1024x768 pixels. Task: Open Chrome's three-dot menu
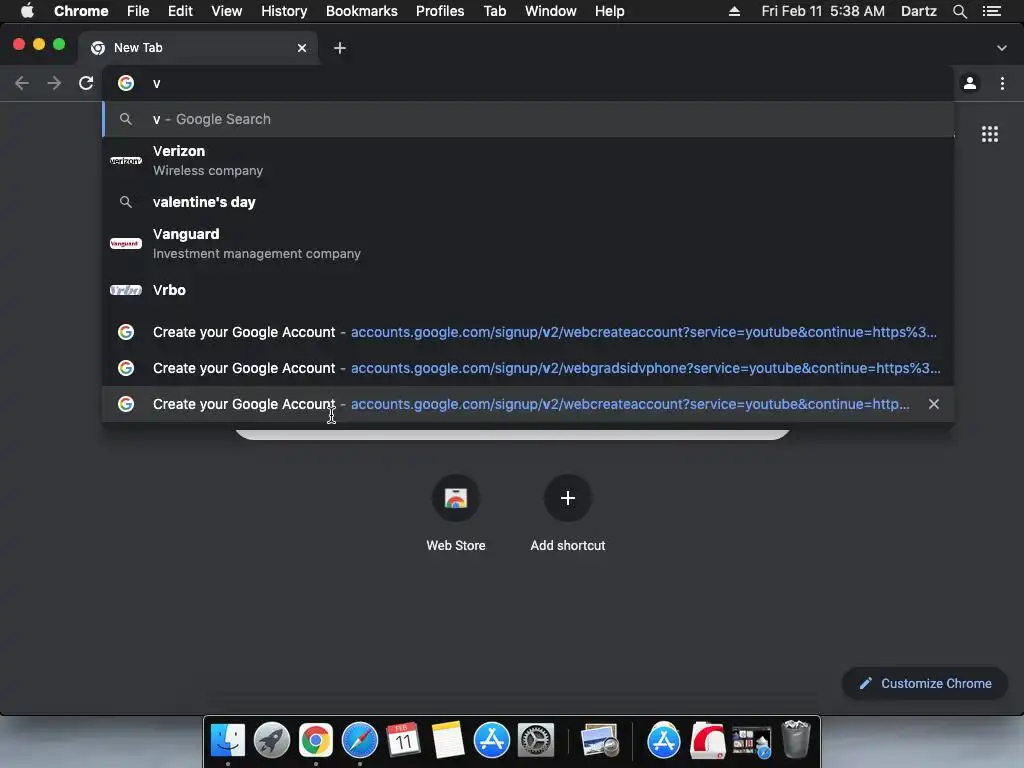coord(1002,83)
